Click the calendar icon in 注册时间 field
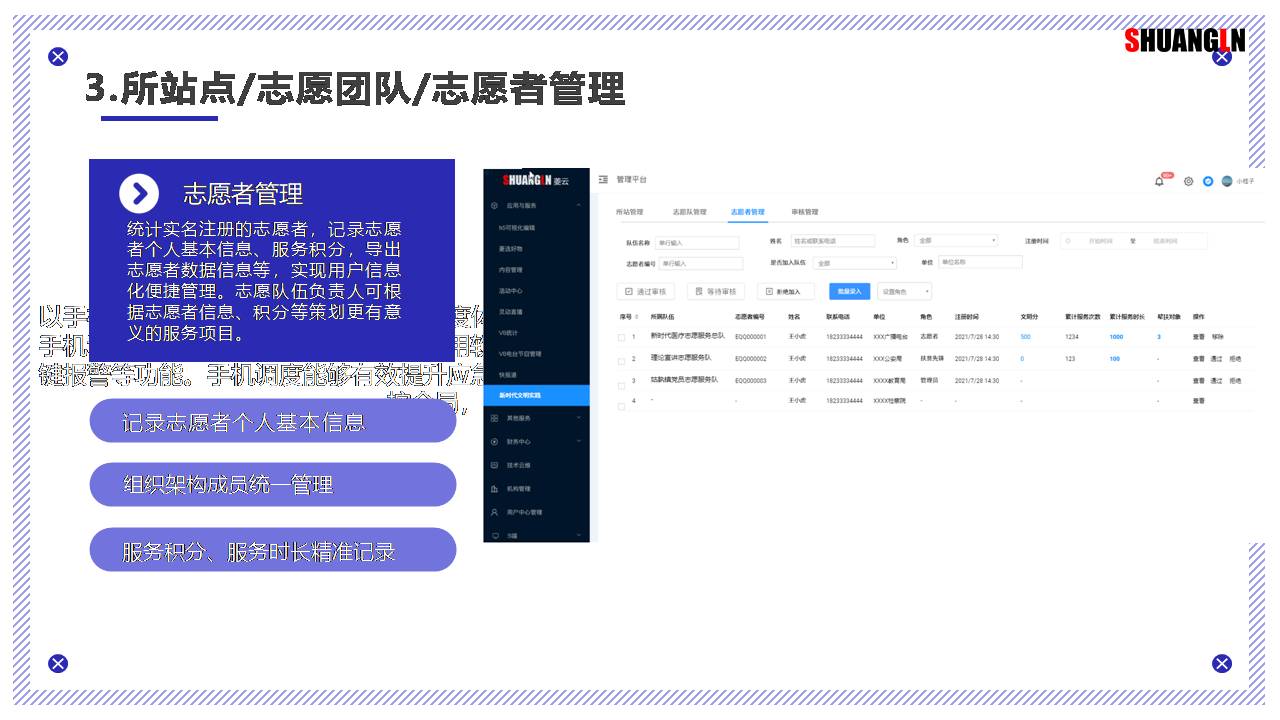 click(1068, 241)
